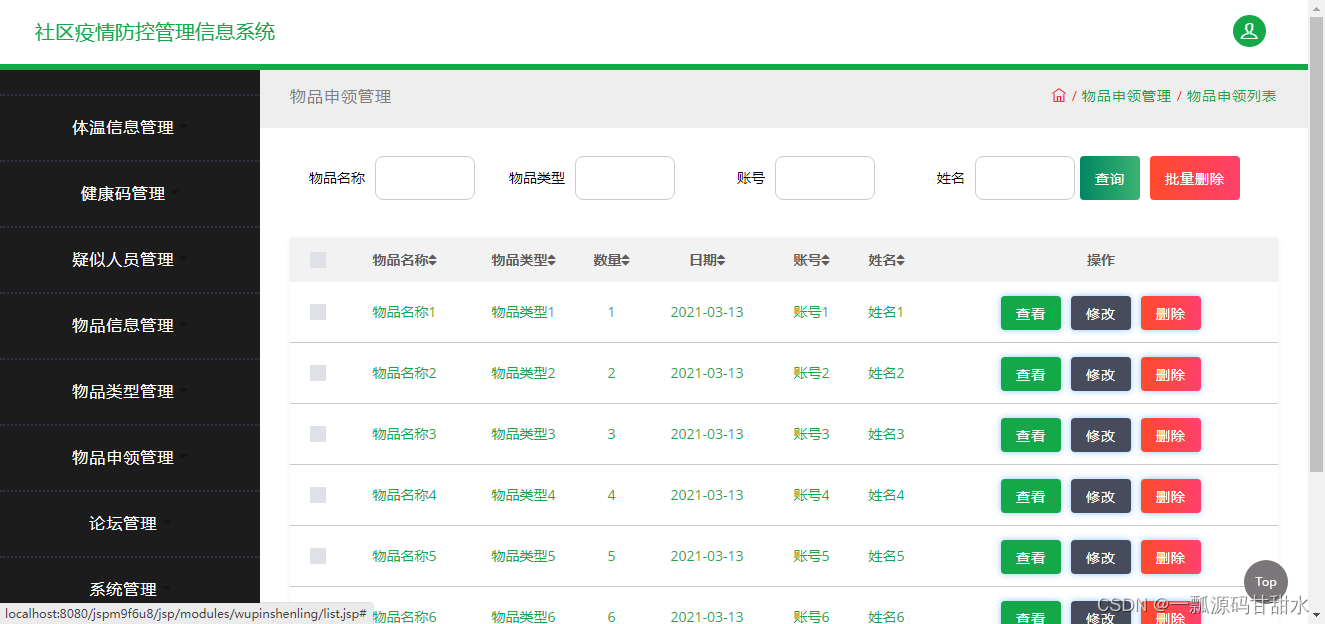Image resolution: width=1325 pixels, height=624 pixels.
Task: View details of 物品名称2 row
Action: click(1031, 374)
